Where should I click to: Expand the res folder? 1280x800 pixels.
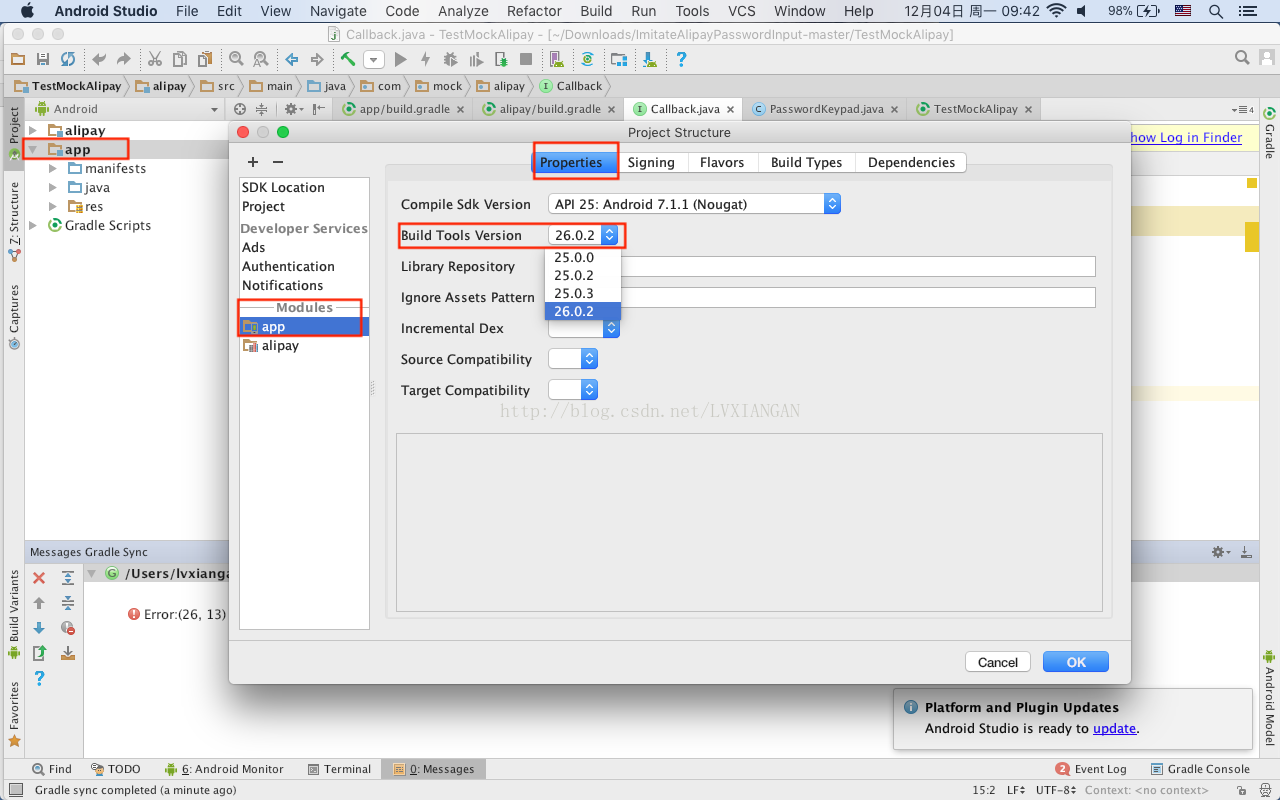(x=53, y=207)
